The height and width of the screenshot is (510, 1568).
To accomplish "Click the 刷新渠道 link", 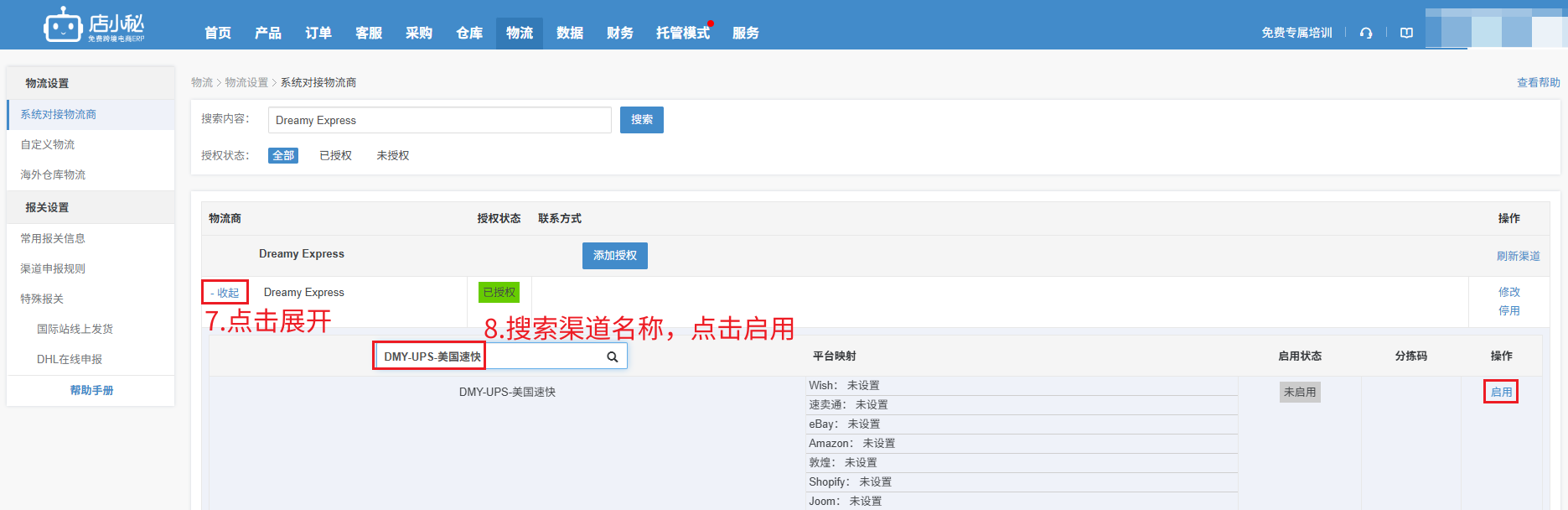I will 1519,256.
